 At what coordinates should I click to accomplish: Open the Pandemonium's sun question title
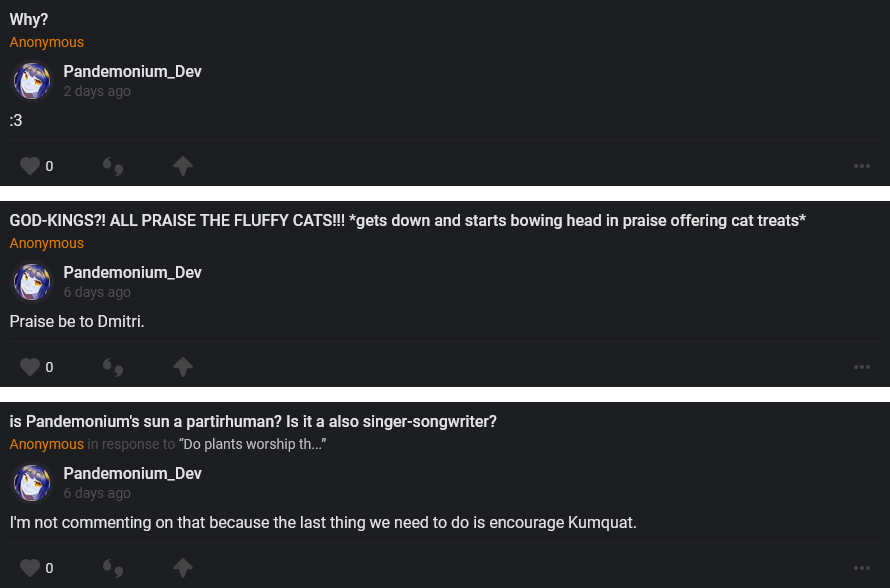click(253, 421)
